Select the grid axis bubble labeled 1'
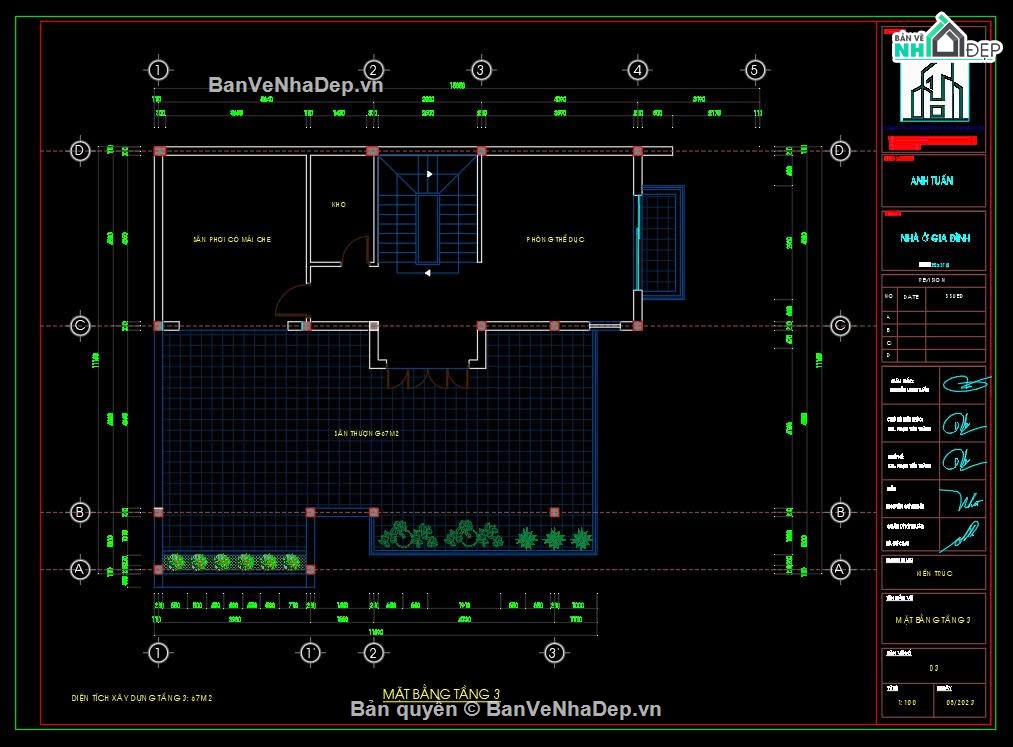This screenshot has width=1013, height=747. point(310,653)
